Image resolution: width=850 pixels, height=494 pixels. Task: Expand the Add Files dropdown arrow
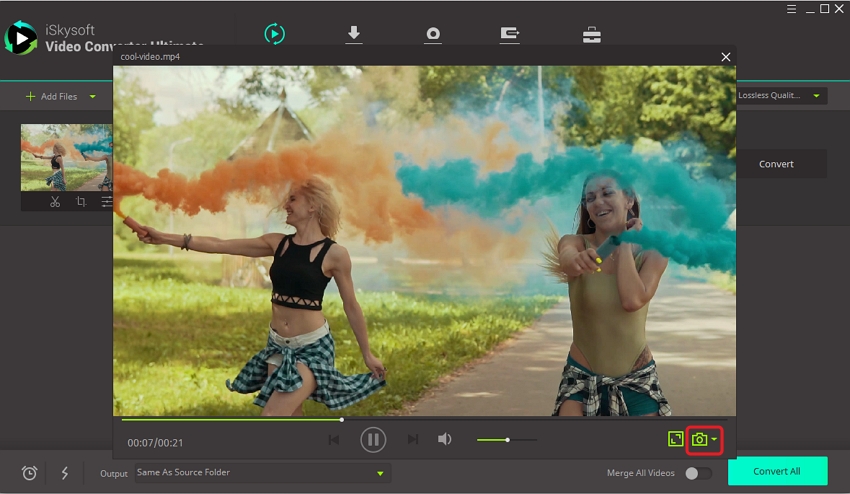pos(93,97)
